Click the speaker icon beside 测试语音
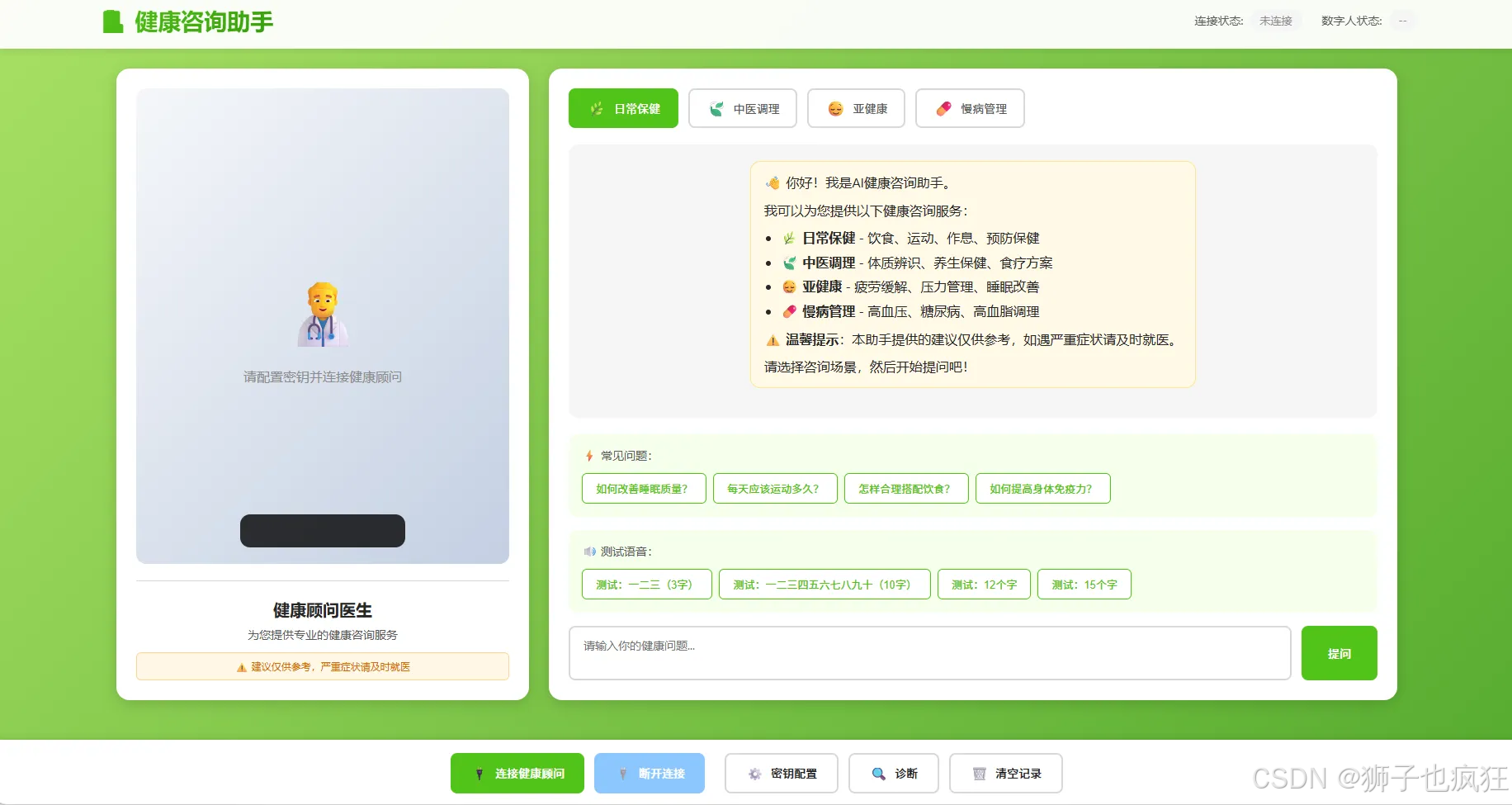 tap(590, 552)
